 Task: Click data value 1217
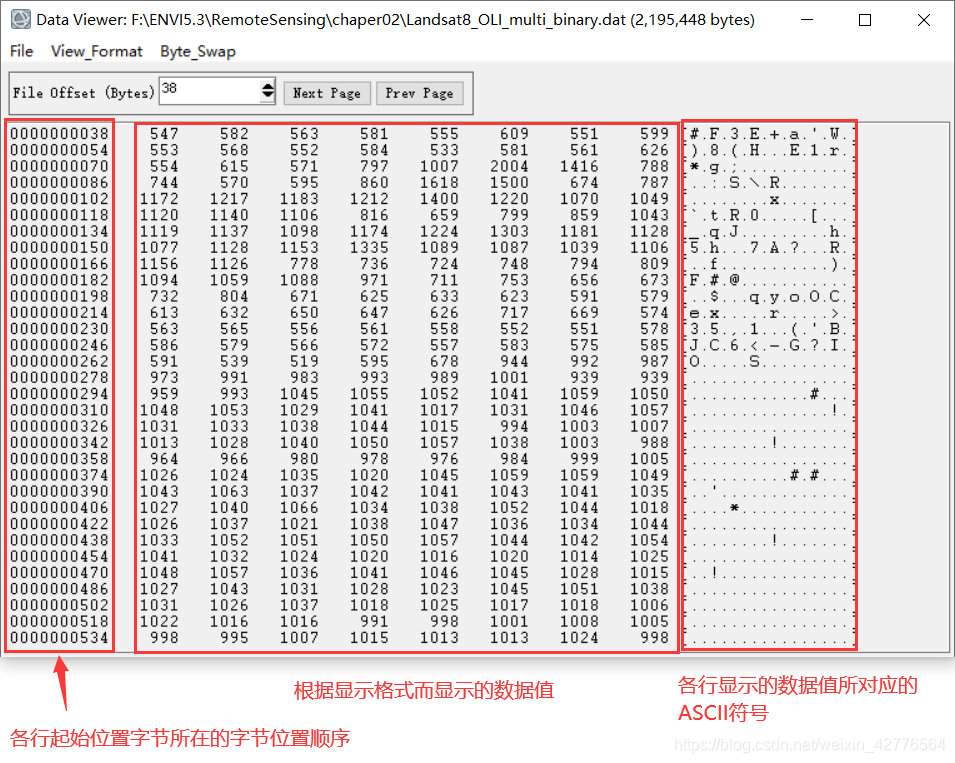[x=229, y=199]
